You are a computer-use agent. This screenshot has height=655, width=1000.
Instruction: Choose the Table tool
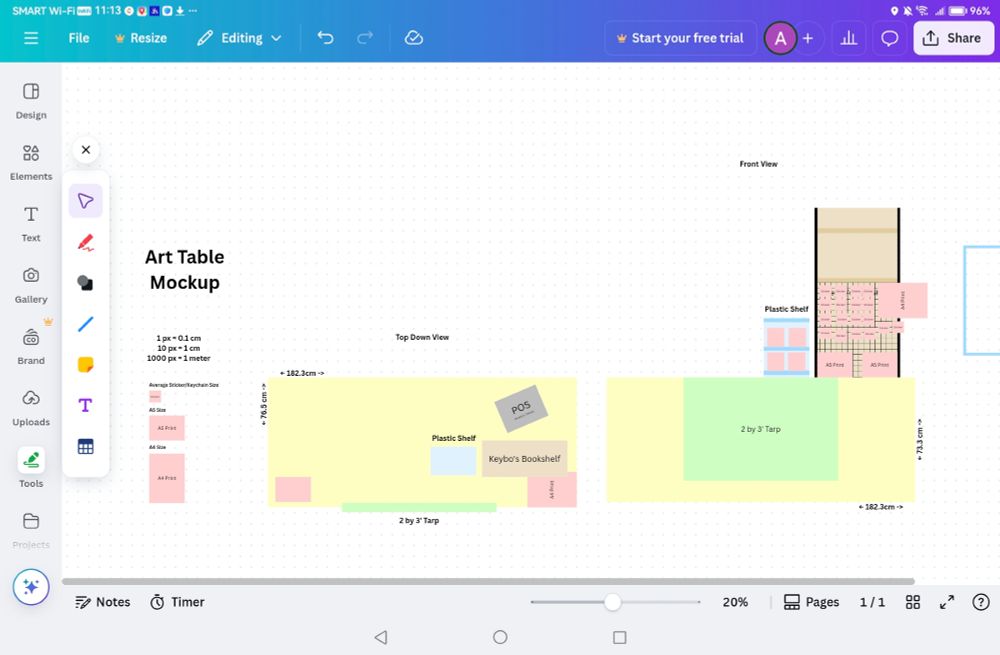pyautogui.click(x=85, y=446)
